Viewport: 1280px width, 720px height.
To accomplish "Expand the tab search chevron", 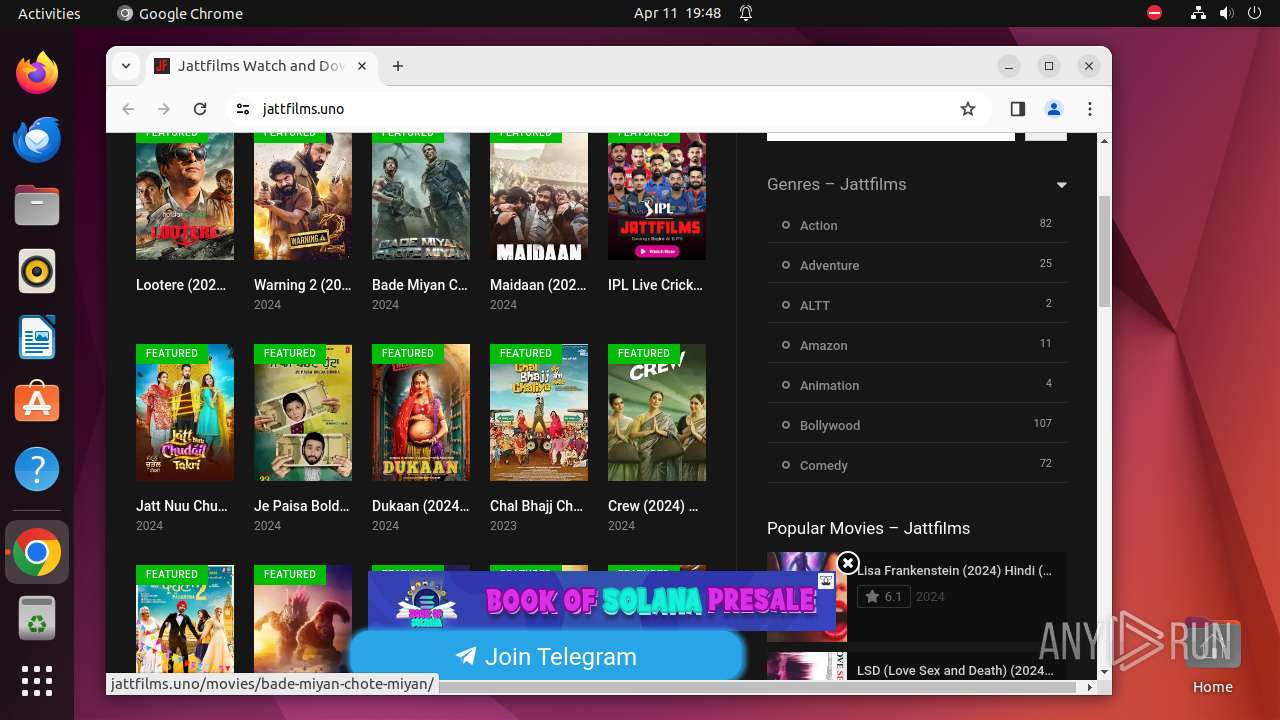I will point(125,66).
